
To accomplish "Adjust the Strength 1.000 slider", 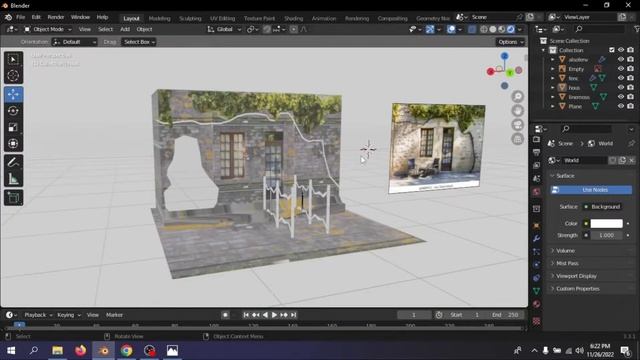I will coord(606,236).
